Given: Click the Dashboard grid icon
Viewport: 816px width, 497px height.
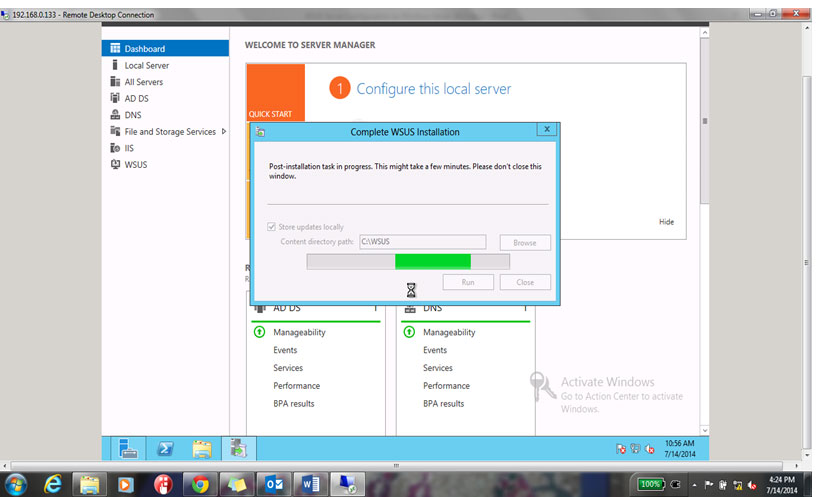Looking at the screenshot, I should pos(115,48).
